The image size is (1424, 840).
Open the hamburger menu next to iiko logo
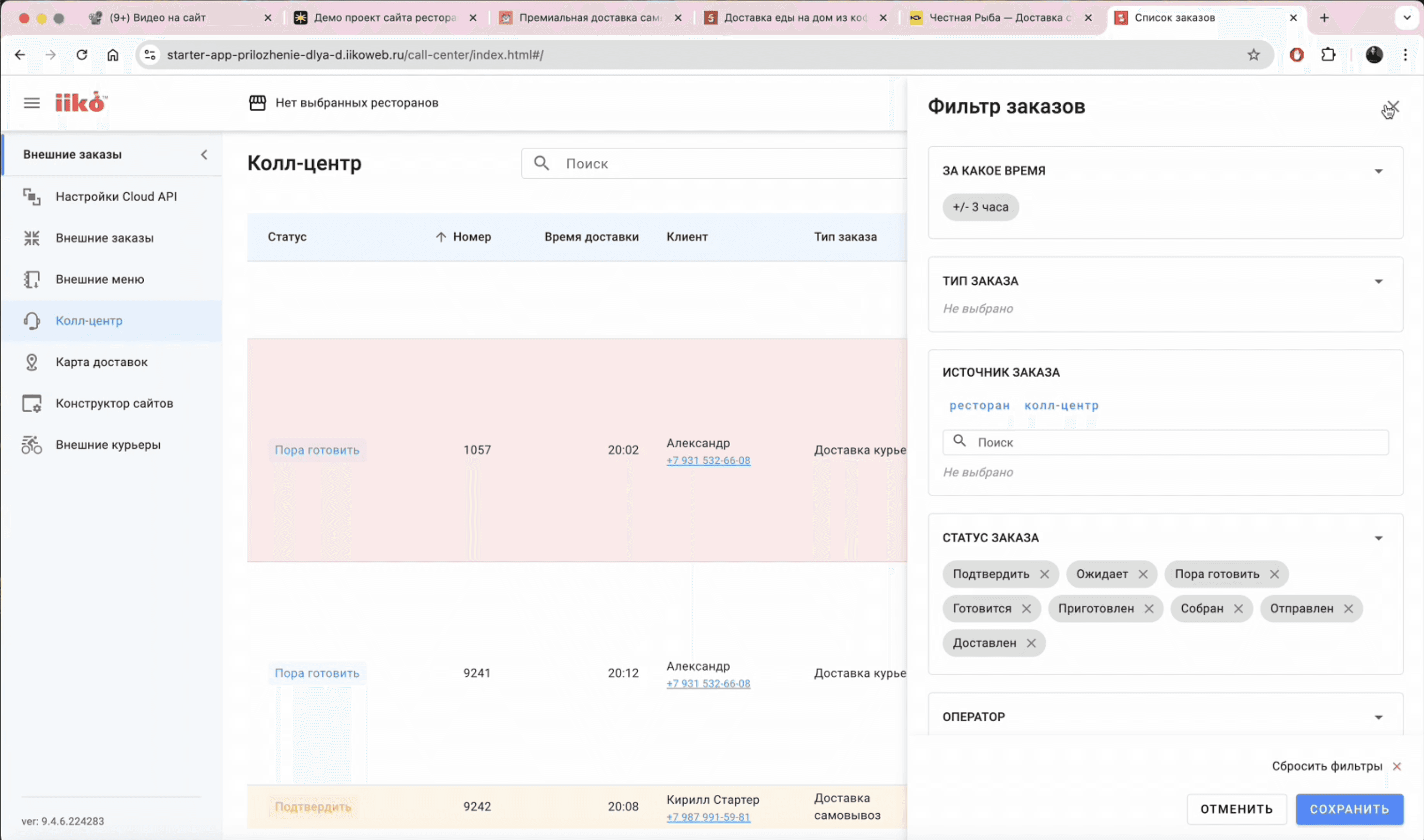pos(32,103)
